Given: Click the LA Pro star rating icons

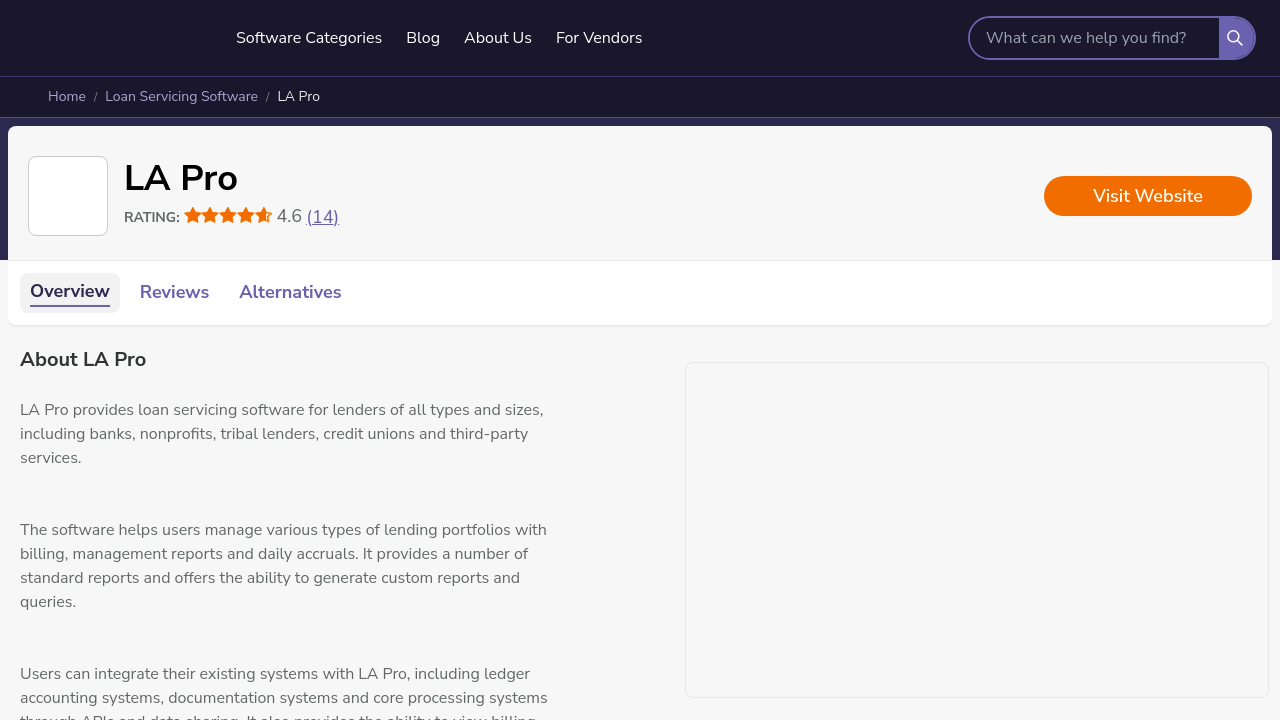Looking at the screenshot, I should pyautogui.click(x=228, y=216).
